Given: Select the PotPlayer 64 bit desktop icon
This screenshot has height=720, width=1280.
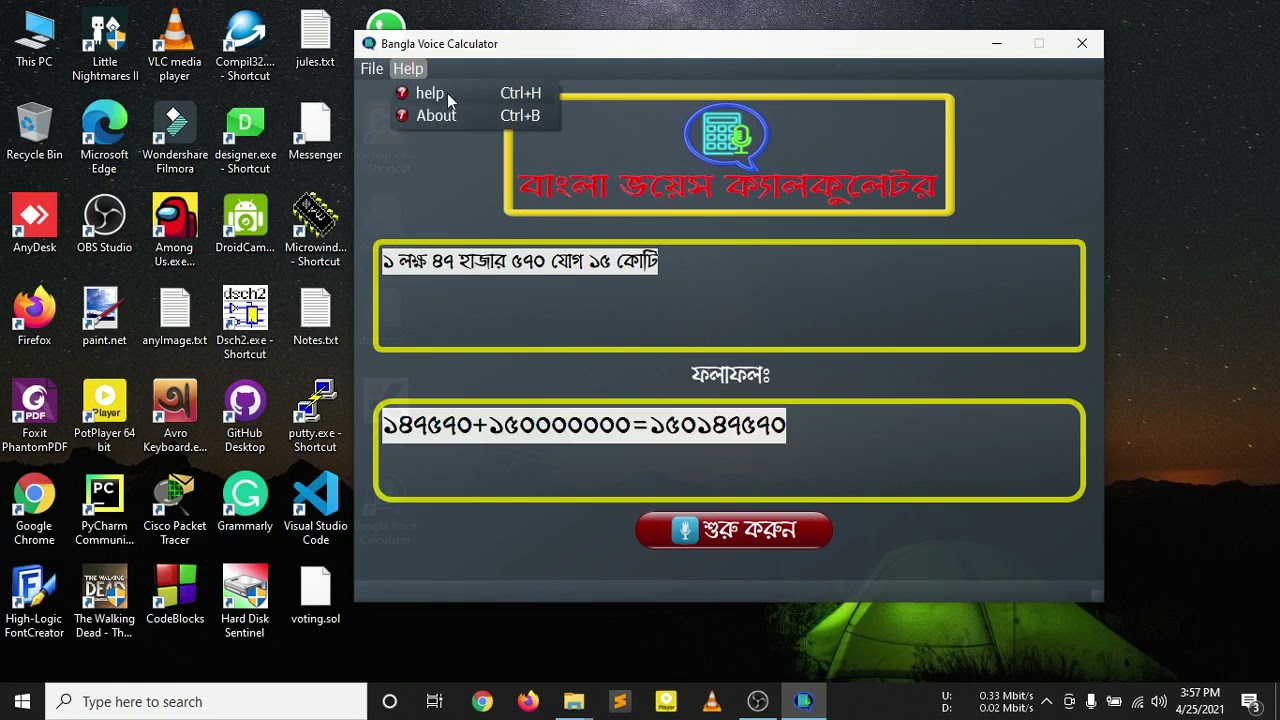Looking at the screenshot, I should tap(105, 418).
